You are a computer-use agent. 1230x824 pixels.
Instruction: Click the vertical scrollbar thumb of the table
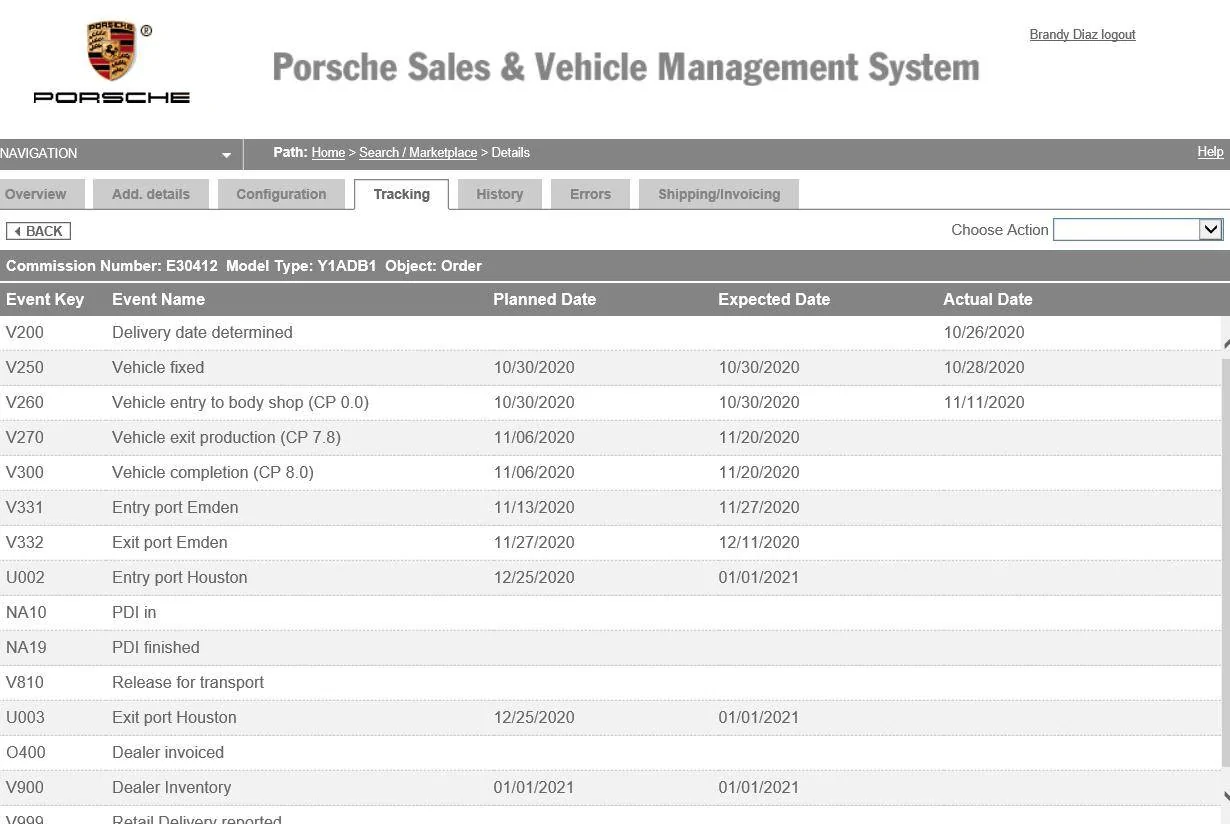tap(1226, 563)
